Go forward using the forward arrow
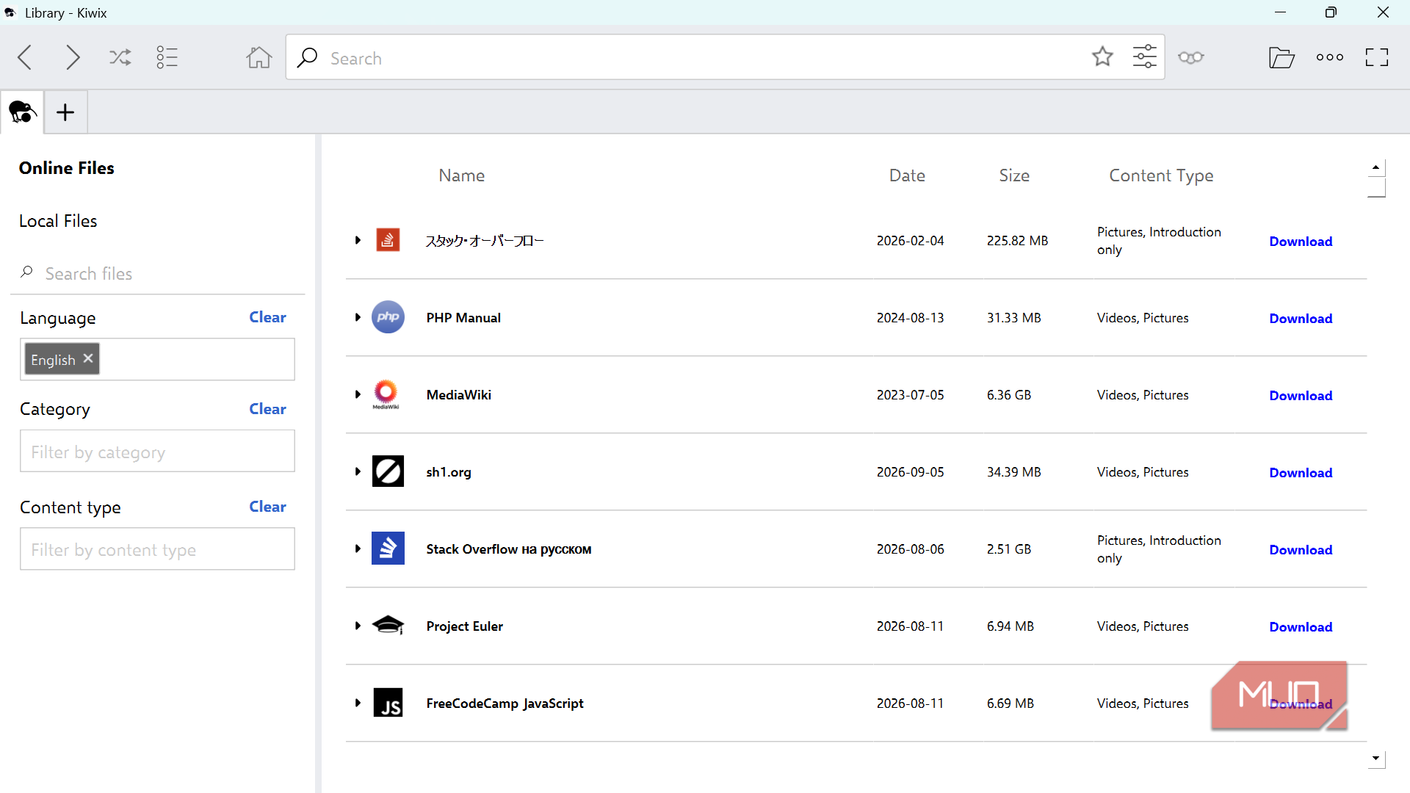The image size is (1410, 793). click(72, 58)
